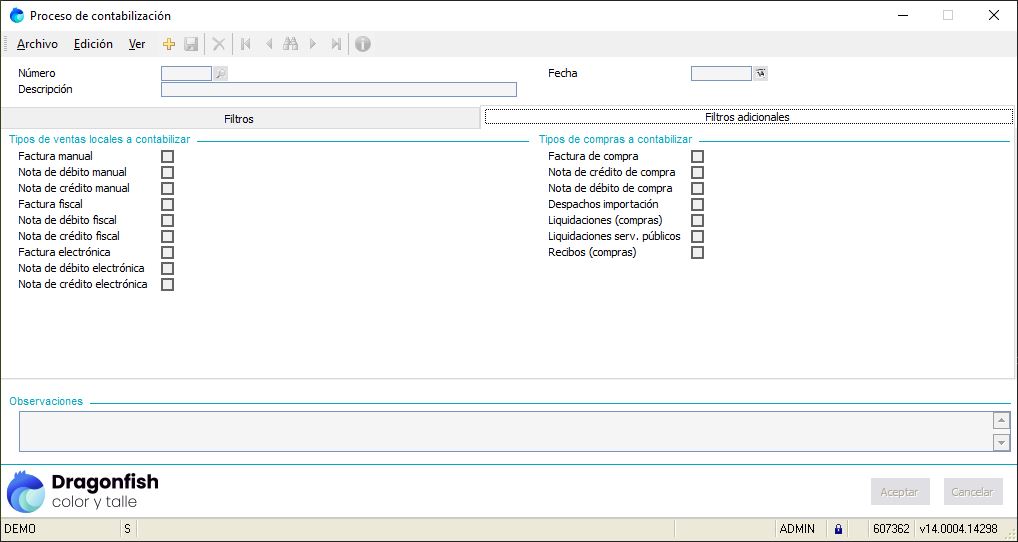
Task: Check Liquidaciones (compras) checkbox
Action: 697,221
